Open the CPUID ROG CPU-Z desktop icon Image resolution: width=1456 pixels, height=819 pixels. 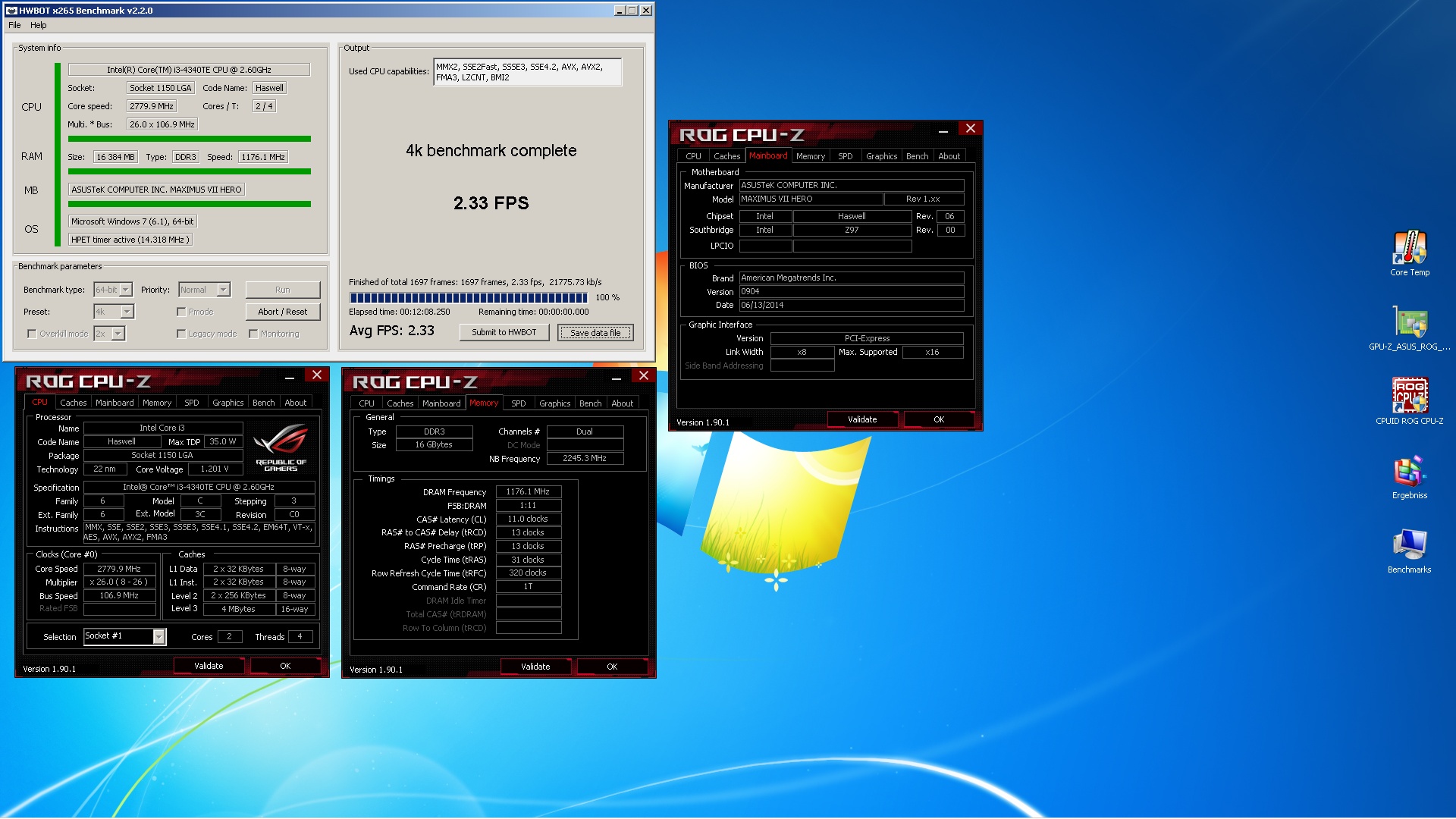point(1410,401)
